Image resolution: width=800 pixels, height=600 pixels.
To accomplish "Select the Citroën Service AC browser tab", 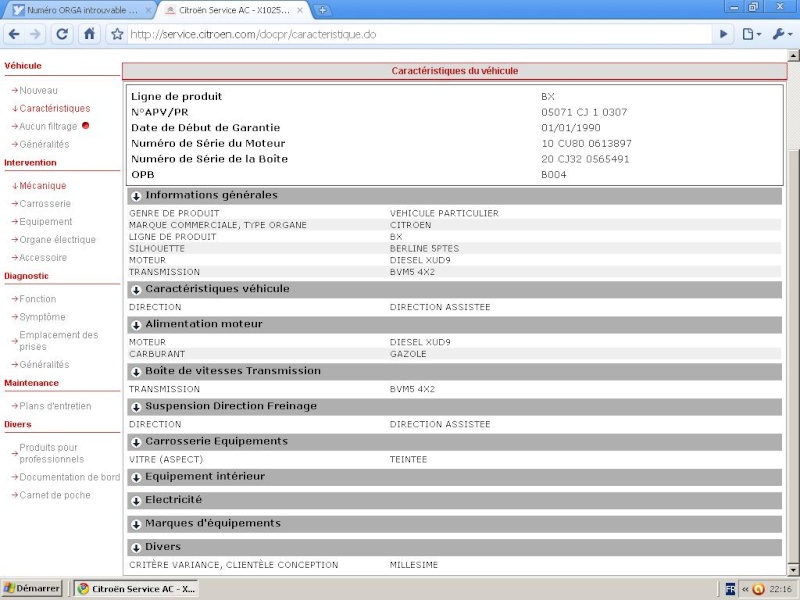I will pos(234,10).
